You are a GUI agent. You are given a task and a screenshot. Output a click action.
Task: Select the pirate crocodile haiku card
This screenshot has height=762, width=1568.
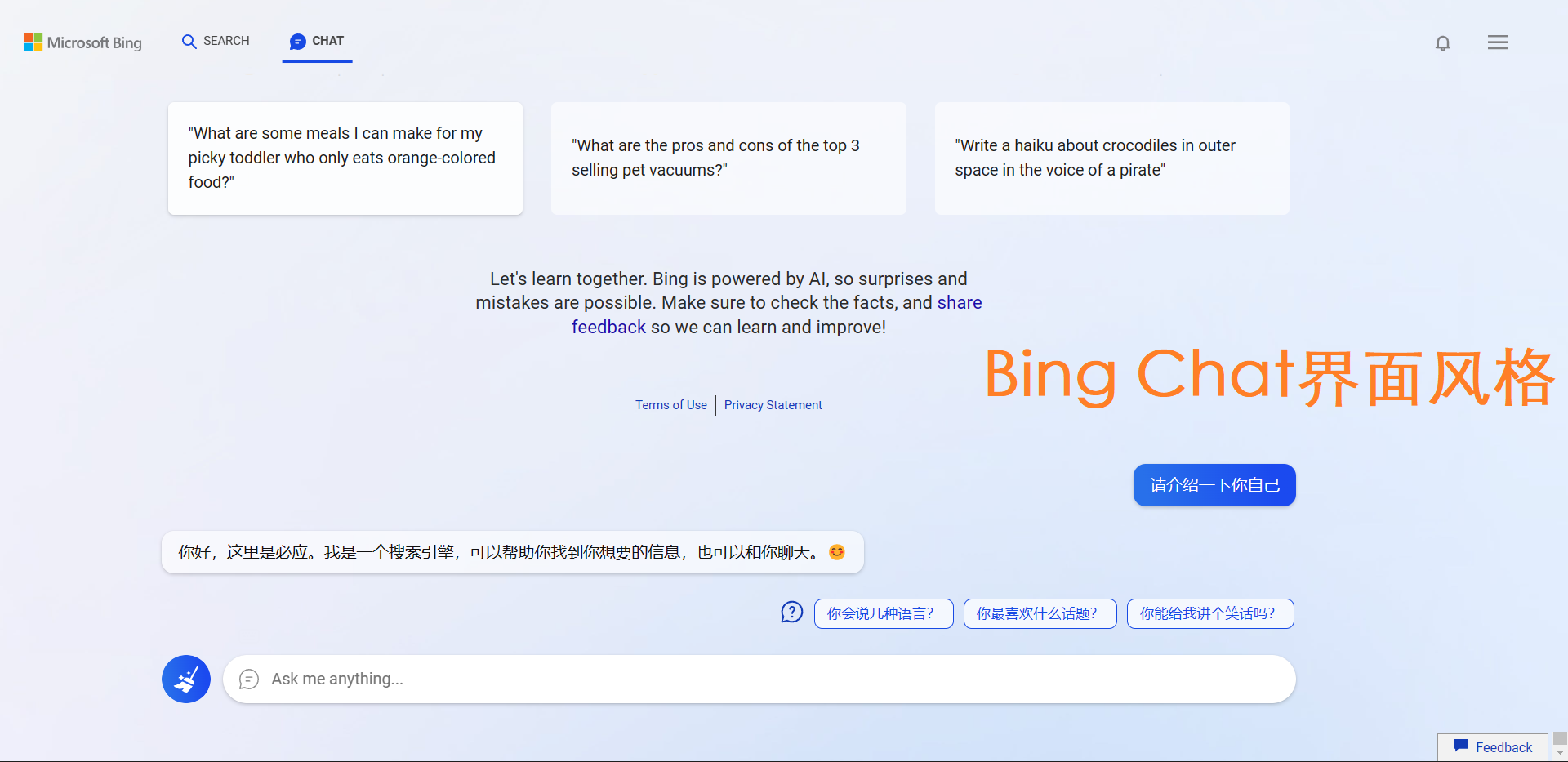(x=1111, y=158)
